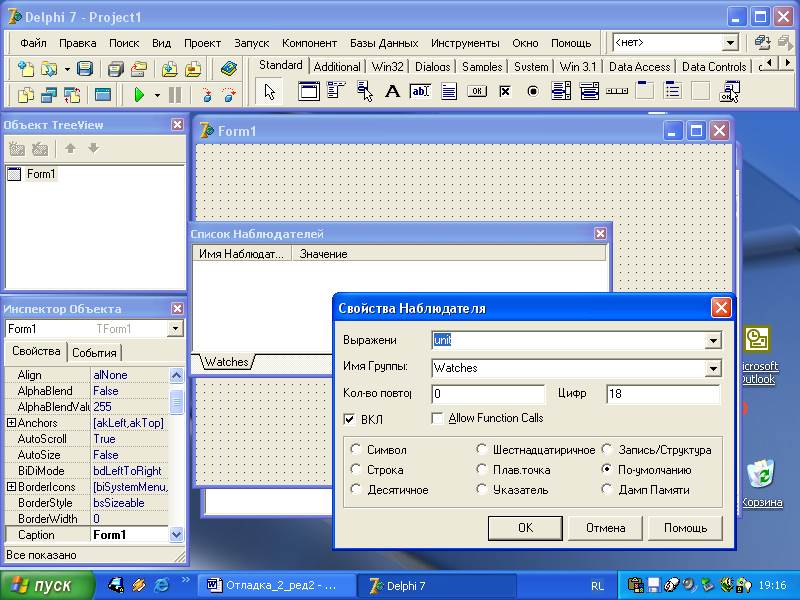This screenshot has width=800, height=600.
Task: Select the Строка radio button
Action: click(356, 469)
